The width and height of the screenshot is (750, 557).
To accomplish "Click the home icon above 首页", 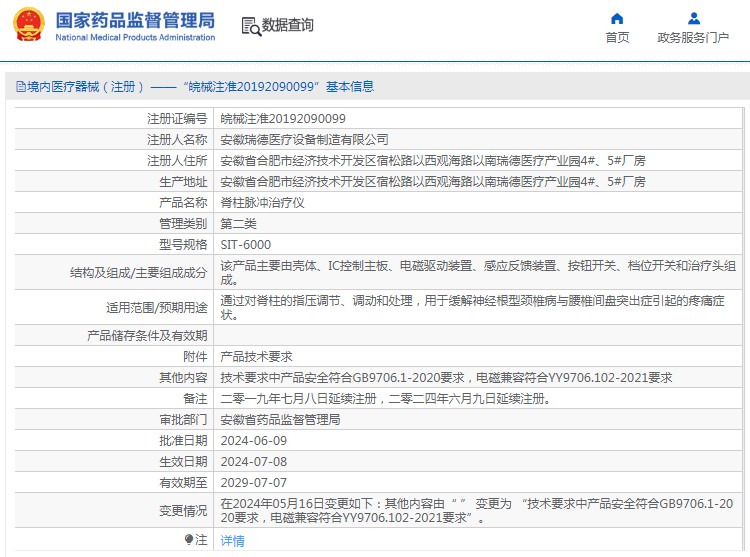I will tap(617, 18).
